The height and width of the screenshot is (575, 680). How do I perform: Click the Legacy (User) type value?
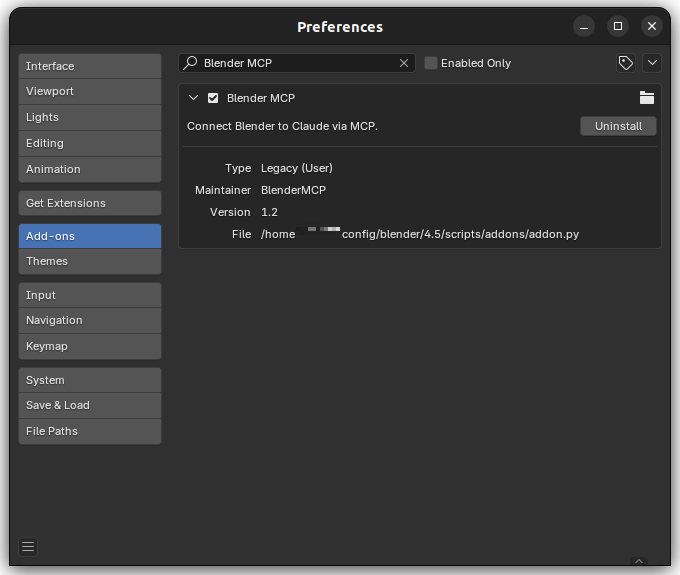[x=297, y=168]
